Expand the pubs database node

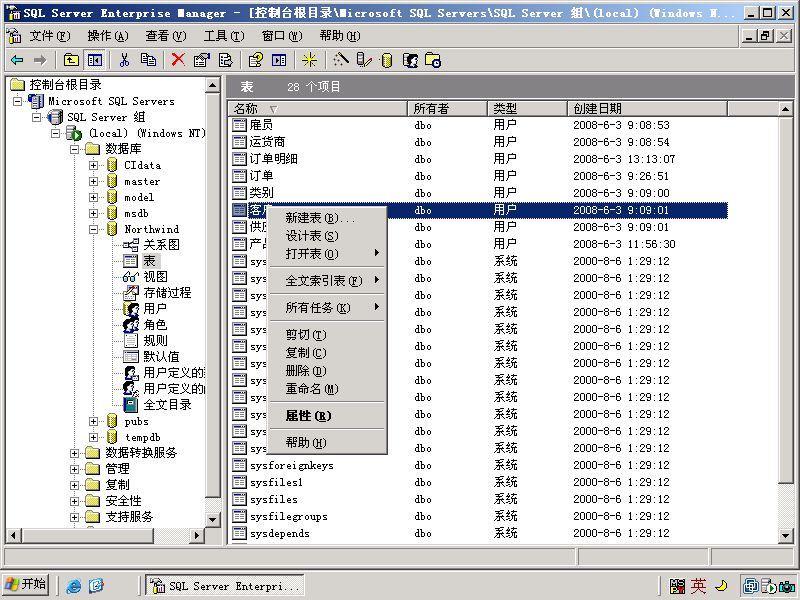click(93, 421)
